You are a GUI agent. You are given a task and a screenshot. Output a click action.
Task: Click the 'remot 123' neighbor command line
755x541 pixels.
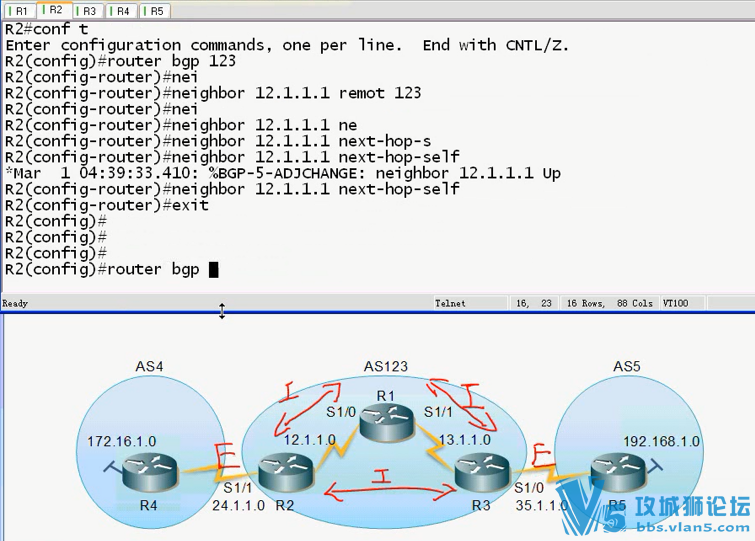coord(213,93)
